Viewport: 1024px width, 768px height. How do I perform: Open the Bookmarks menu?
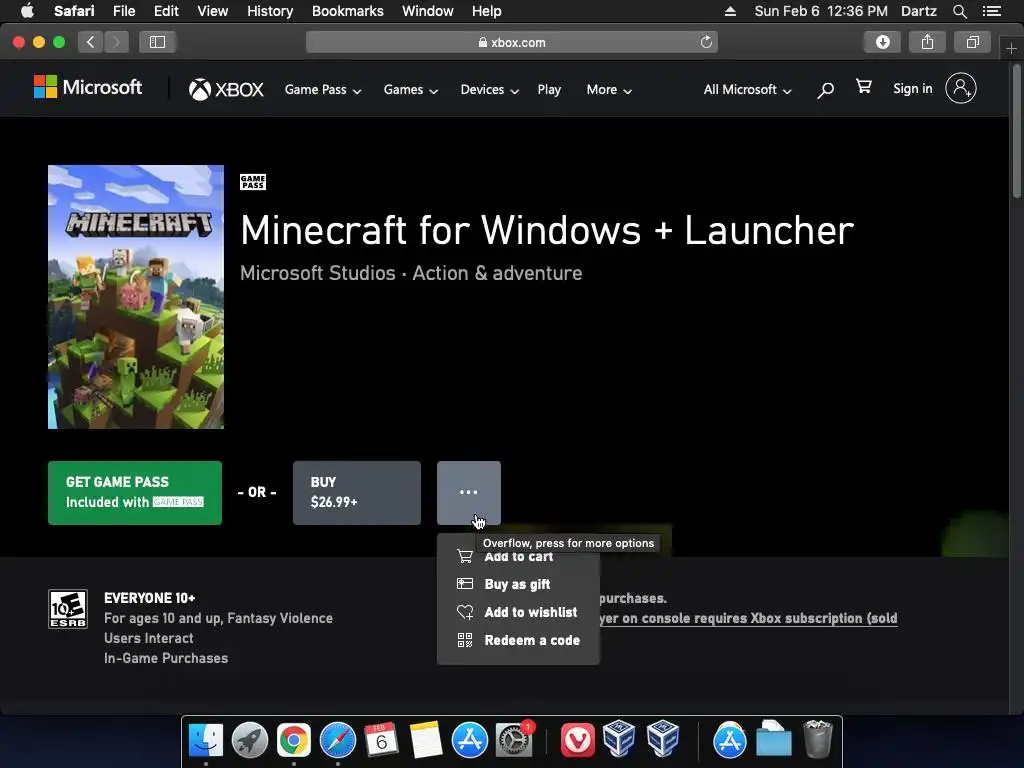tap(347, 11)
